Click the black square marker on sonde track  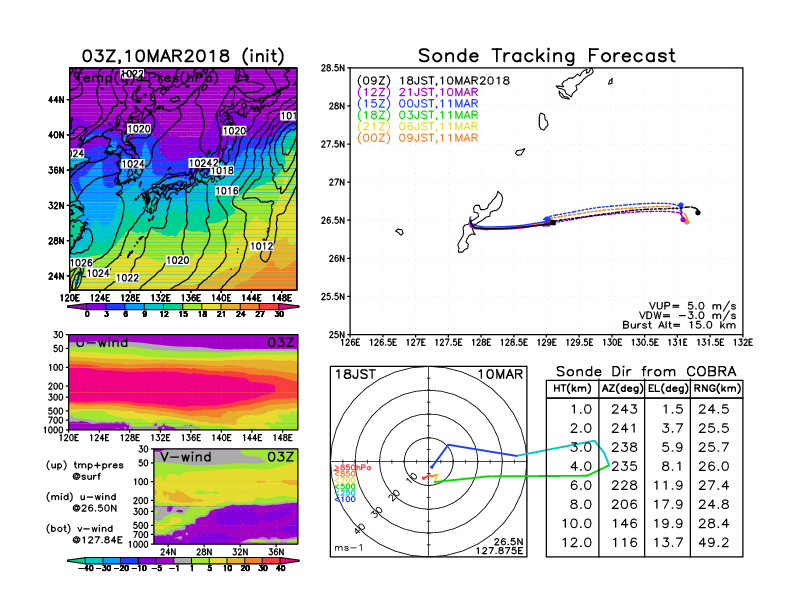553,223
